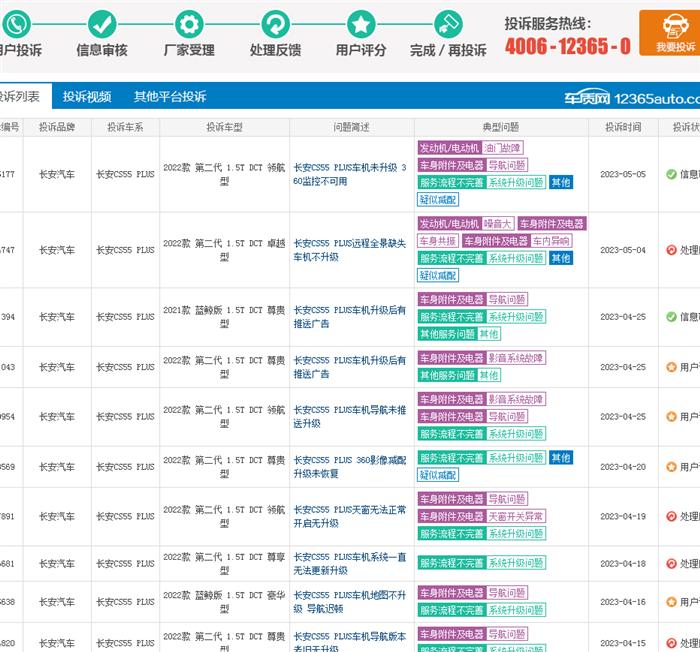This screenshot has width=700, height=652.
Task: Switch to the 投诉视频 tab
Action: [x=87, y=96]
